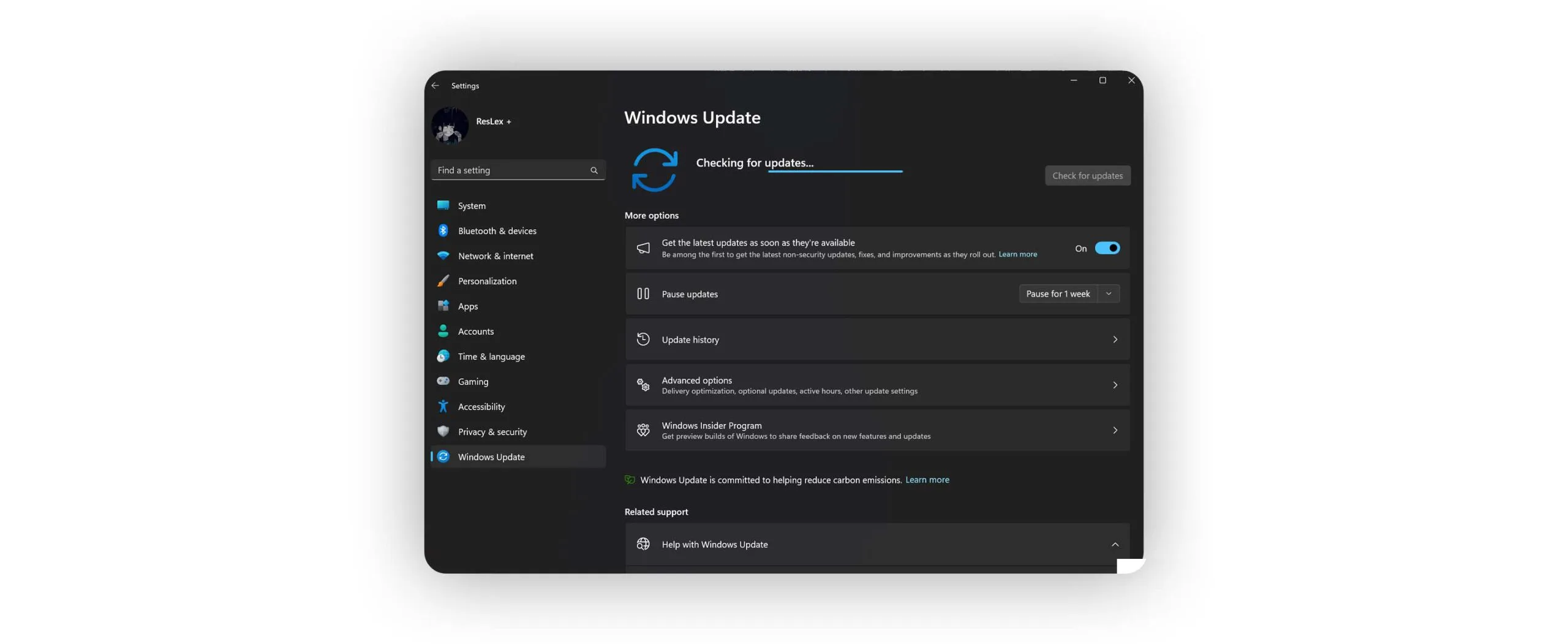Select System in the sidebar
The width and height of the screenshot is (1568, 644).
[472, 206]
